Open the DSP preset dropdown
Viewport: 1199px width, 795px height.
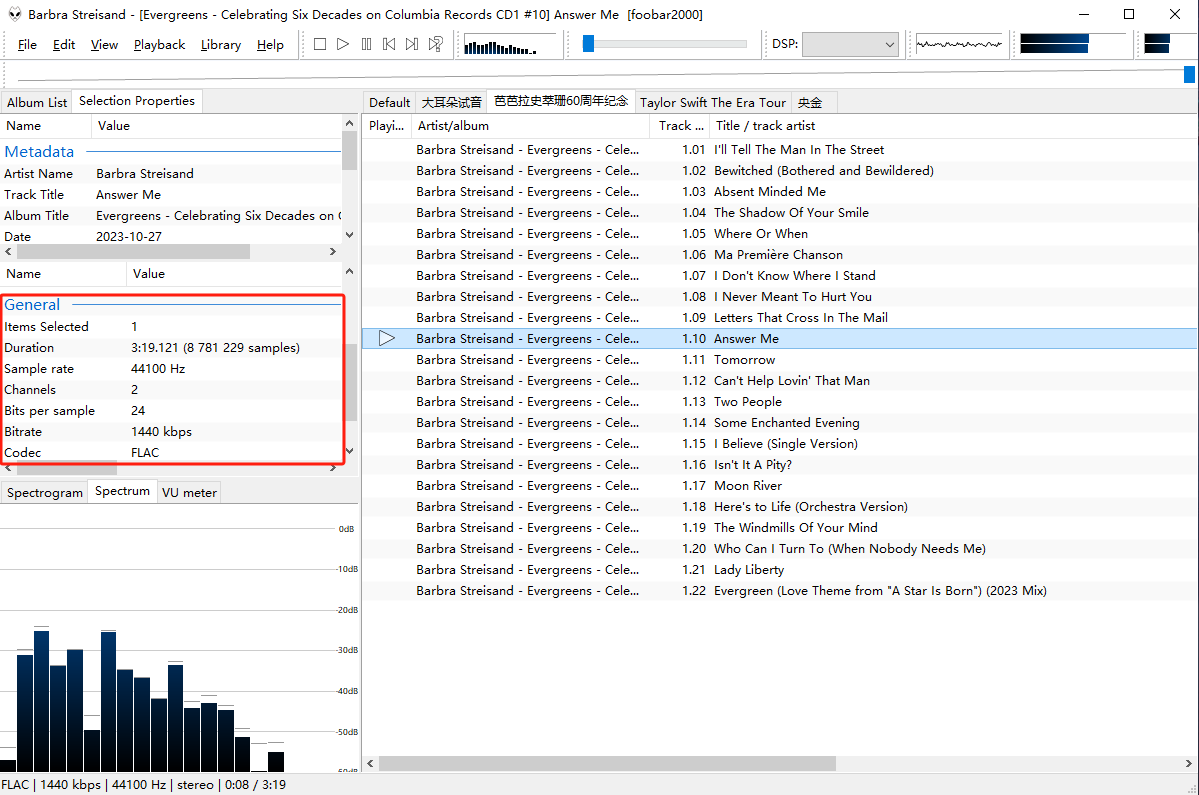850,45
